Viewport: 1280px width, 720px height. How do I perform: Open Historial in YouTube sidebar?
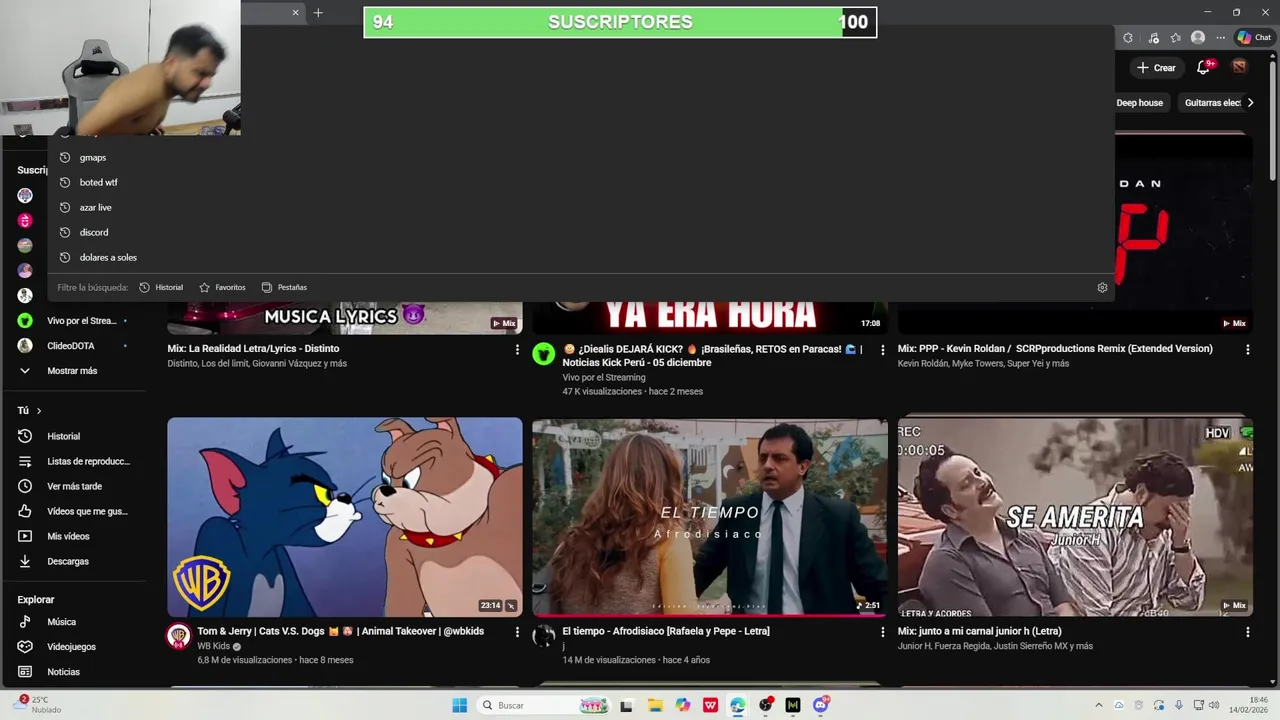pyautogui.click(x=76, y=436)
